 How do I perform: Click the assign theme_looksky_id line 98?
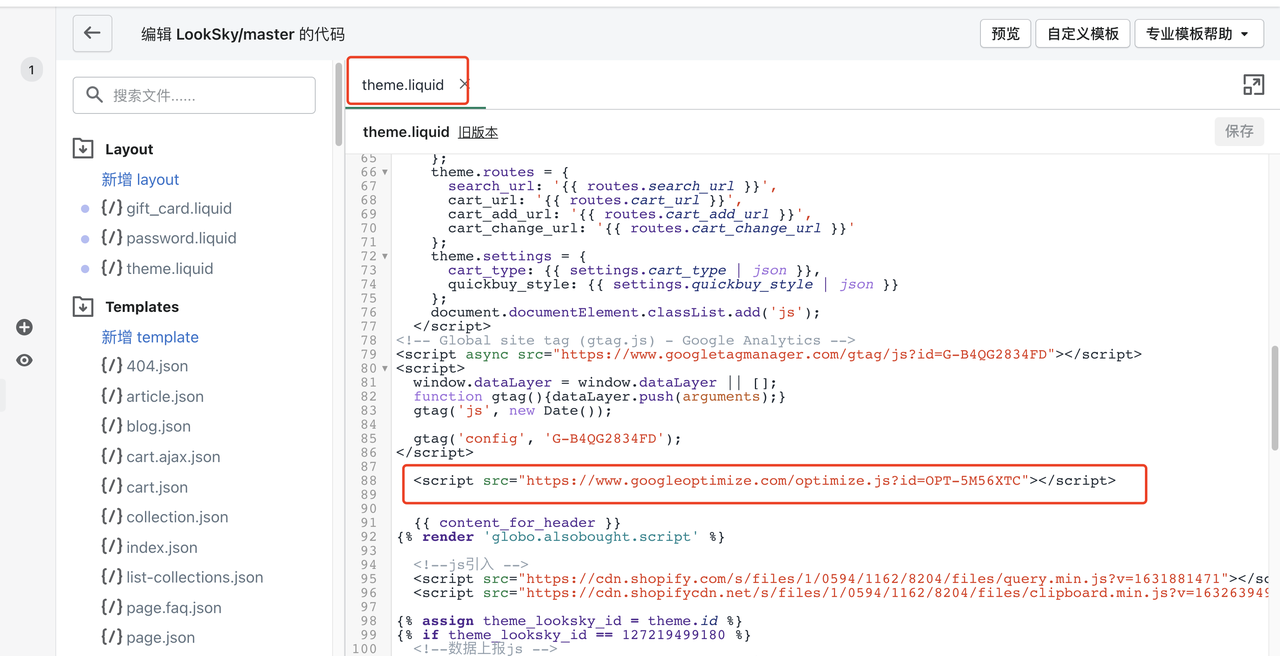coord(569,620)
